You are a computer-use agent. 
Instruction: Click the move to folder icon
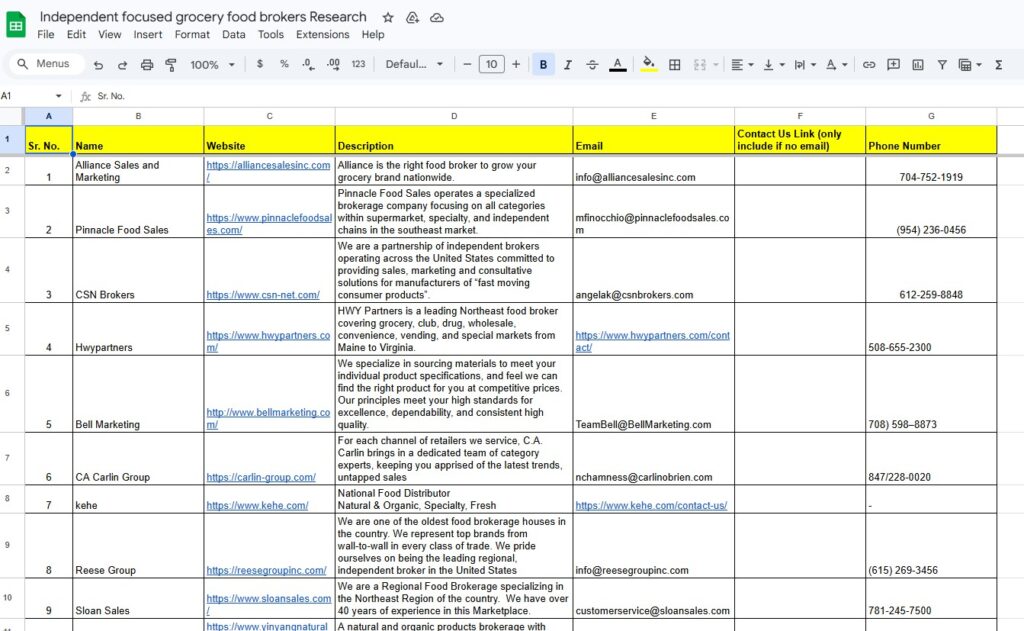coord(412,18)
